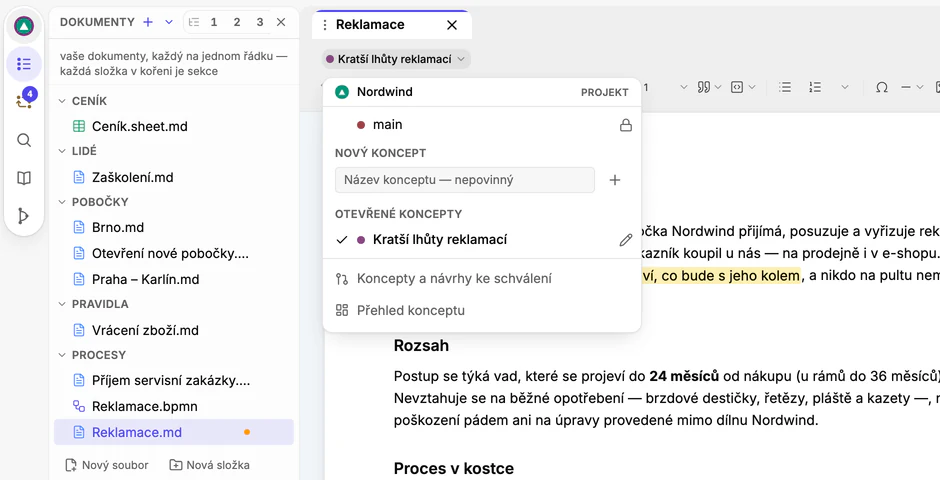Open Příjem servisní zakázky document

[x=174, y=381]
